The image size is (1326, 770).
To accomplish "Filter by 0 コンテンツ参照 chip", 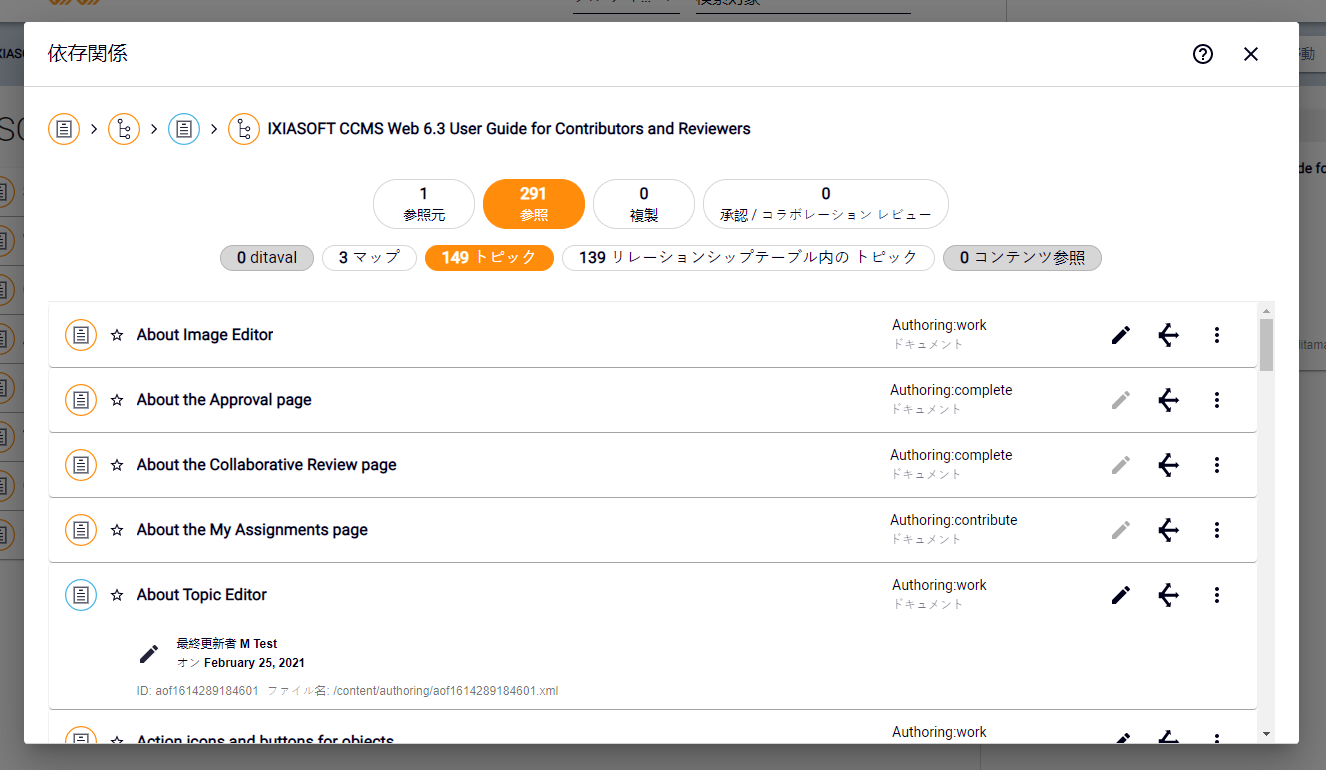I will 1022,258.
